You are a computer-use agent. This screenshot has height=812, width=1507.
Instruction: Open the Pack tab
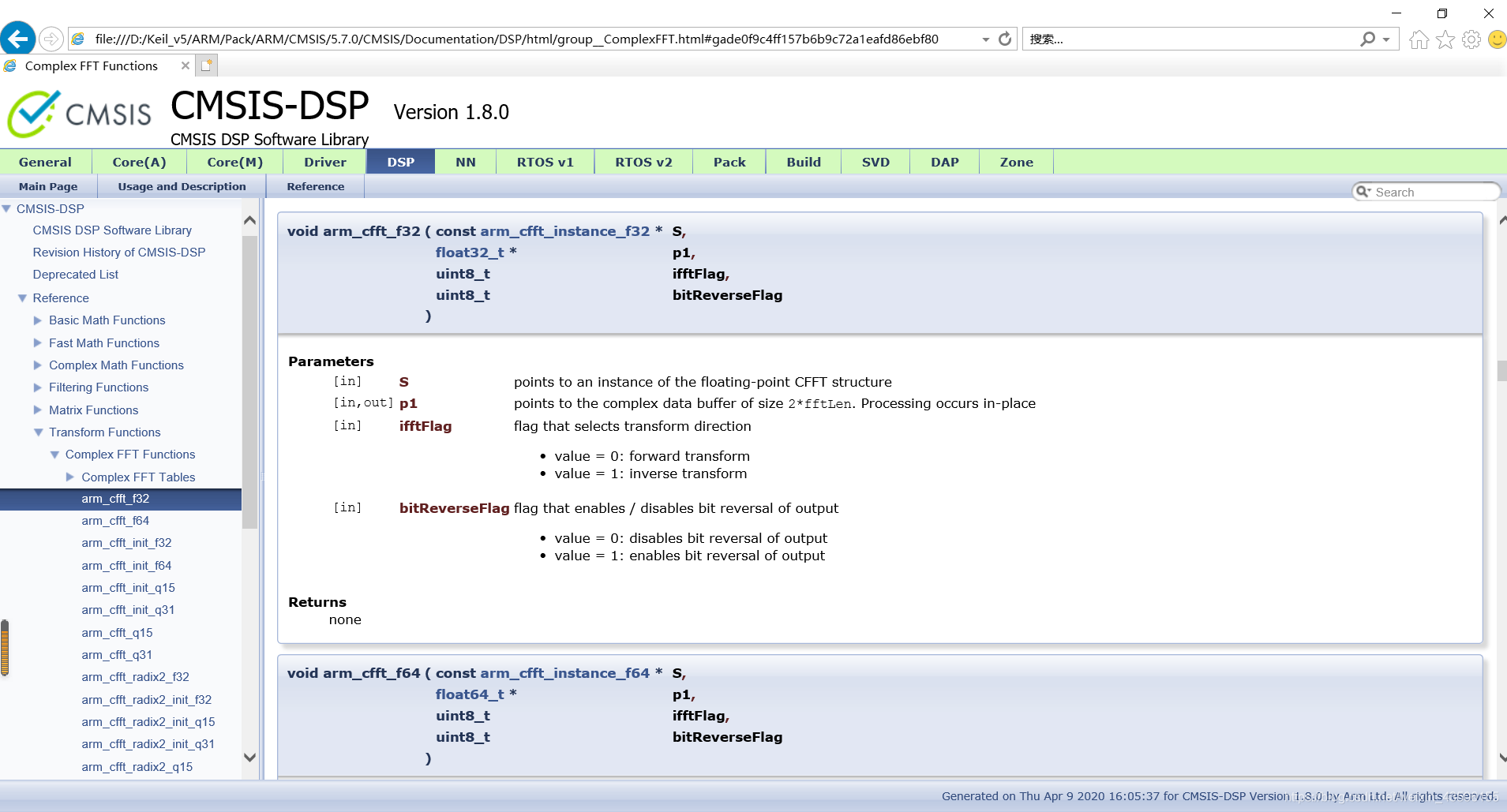click(x=729, y=162)
